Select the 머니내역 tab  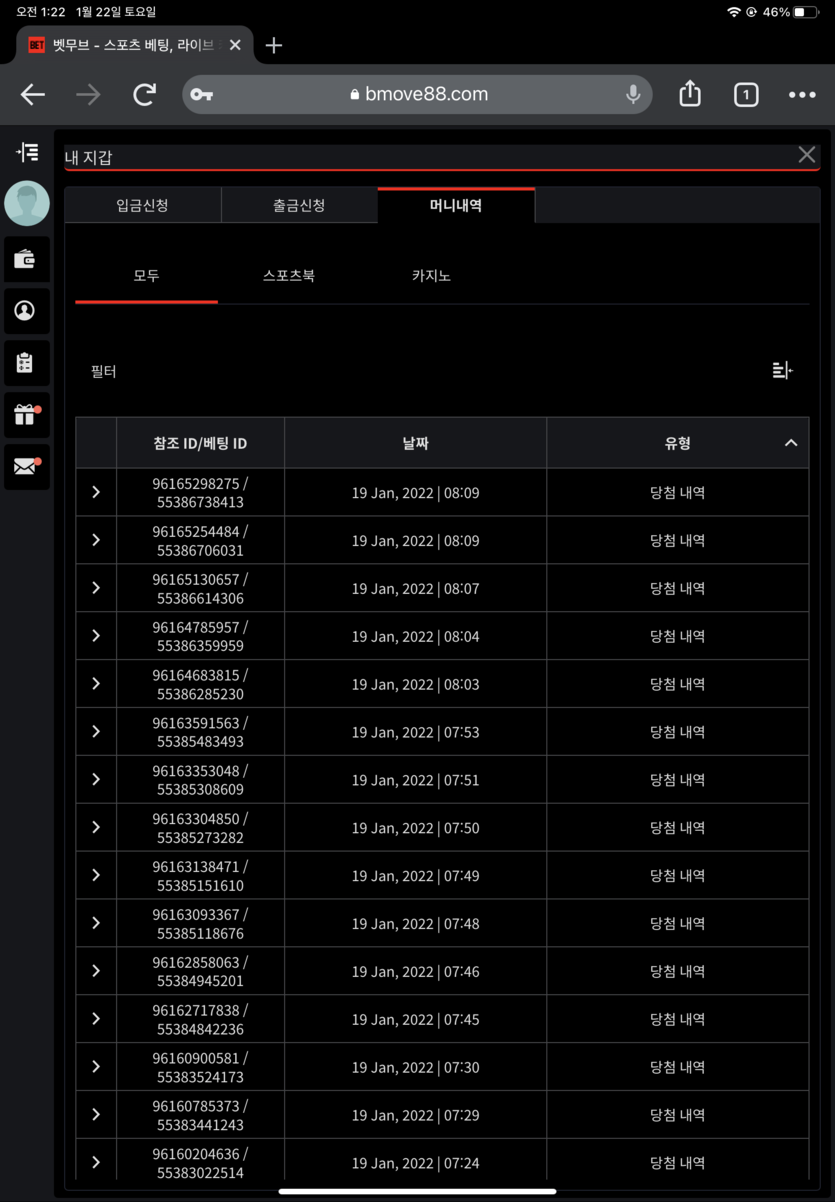(456, 205)
